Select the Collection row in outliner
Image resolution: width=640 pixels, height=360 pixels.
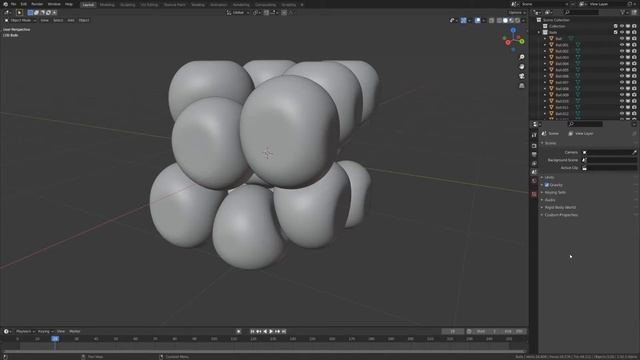point(557,26)
